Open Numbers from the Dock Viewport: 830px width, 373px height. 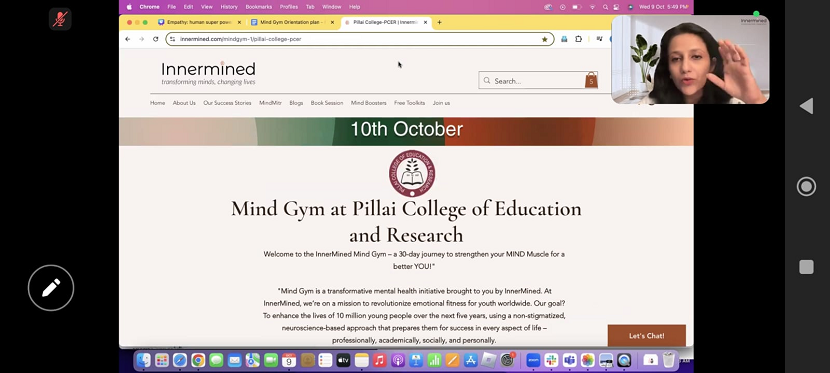tap(434, 360)
